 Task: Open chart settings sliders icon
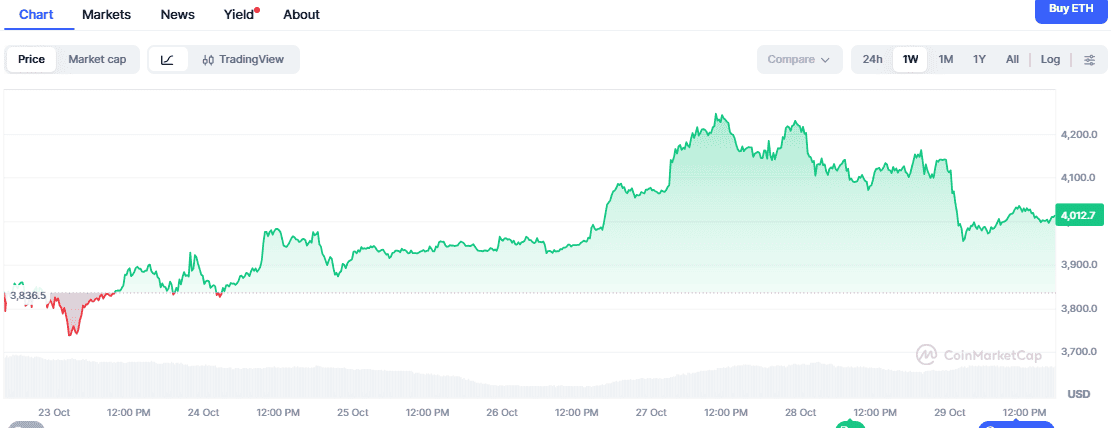click(1089, 59)
